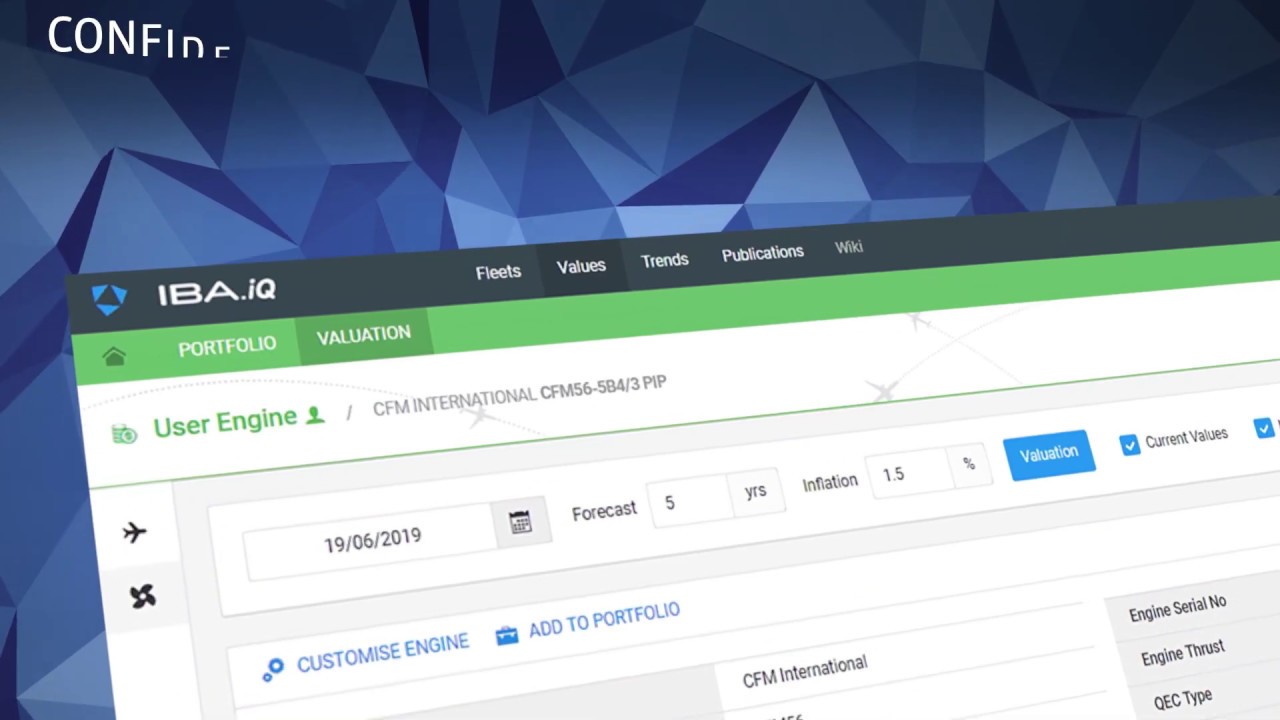Toggle the checkbox right of Current Values
1280x720 pixels.
tap(1263, 428)
